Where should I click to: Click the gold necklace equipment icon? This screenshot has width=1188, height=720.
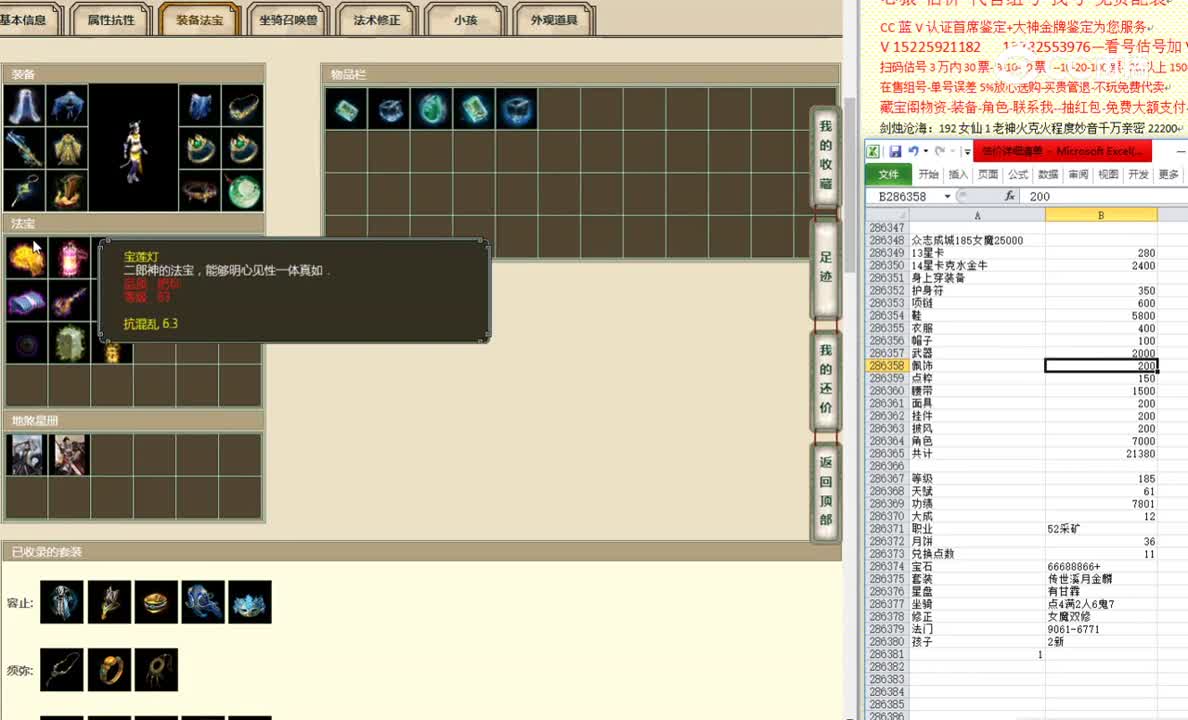click(243, 105)
